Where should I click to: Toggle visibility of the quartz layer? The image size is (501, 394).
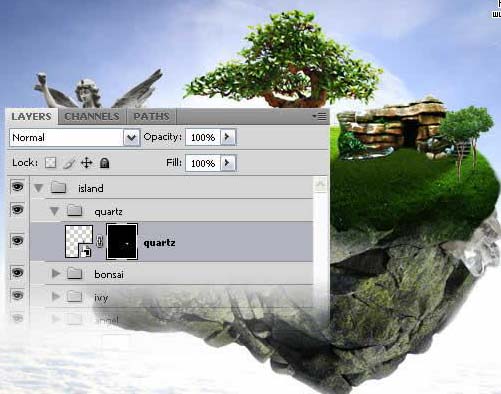pyautogui.click(x=17, y=240)
